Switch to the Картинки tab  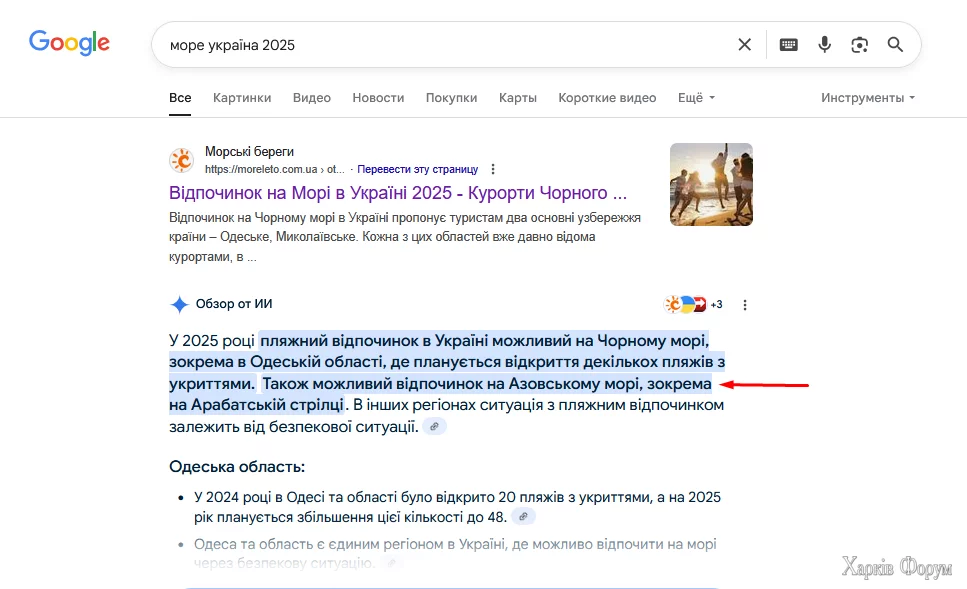pos(242,97)
